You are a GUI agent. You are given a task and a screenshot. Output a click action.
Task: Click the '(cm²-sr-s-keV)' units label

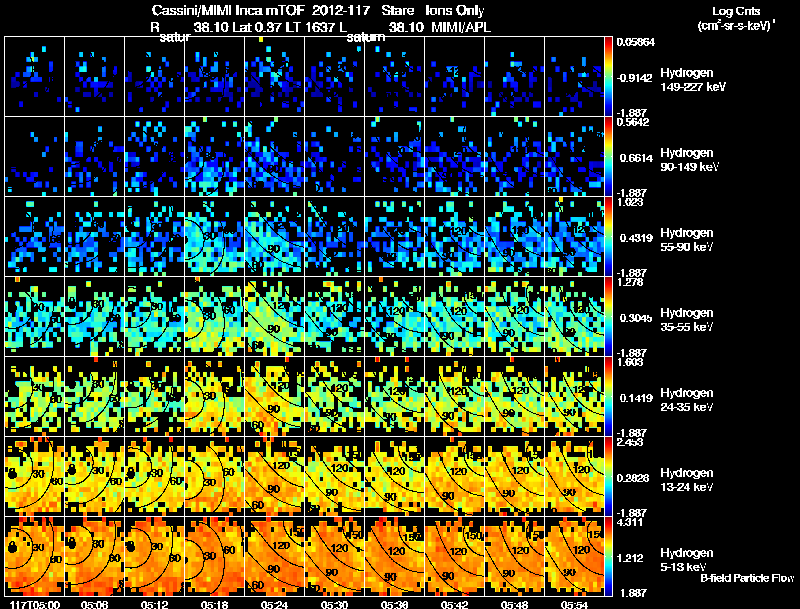[736, 26]
